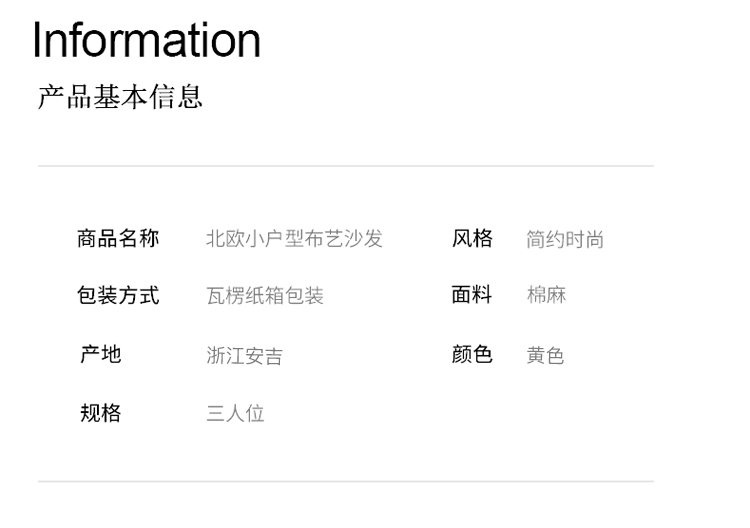750x528 pixels.
Task: Click the divider line below 产品基本信息
Action: pyautogui.click(x=346, y=166)
